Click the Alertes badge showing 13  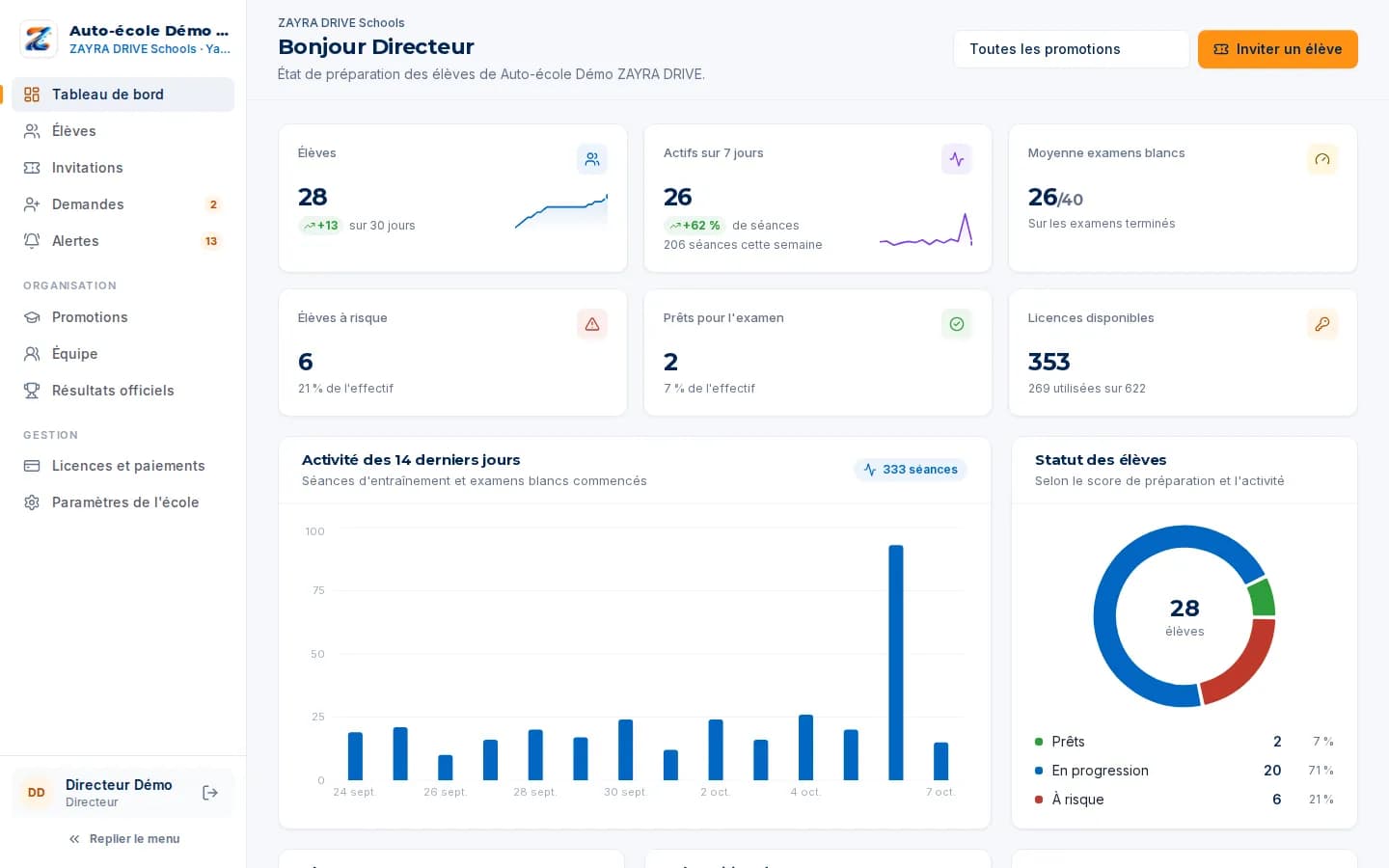pos(211,241)
